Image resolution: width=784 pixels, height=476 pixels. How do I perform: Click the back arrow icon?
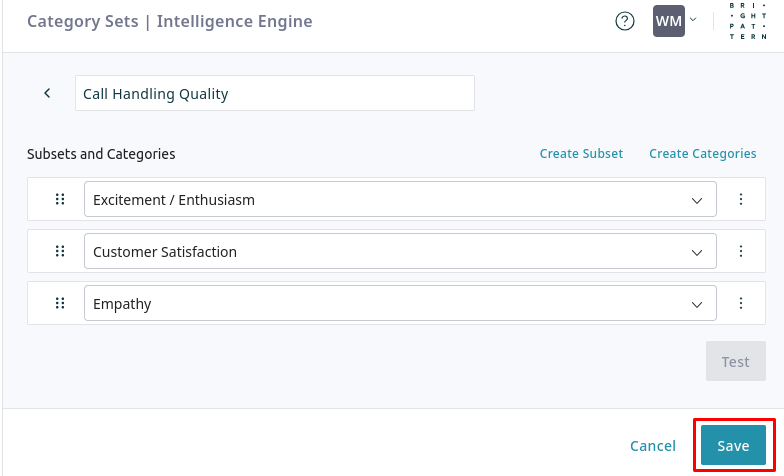pyautogui.click(x=47, y=93)
